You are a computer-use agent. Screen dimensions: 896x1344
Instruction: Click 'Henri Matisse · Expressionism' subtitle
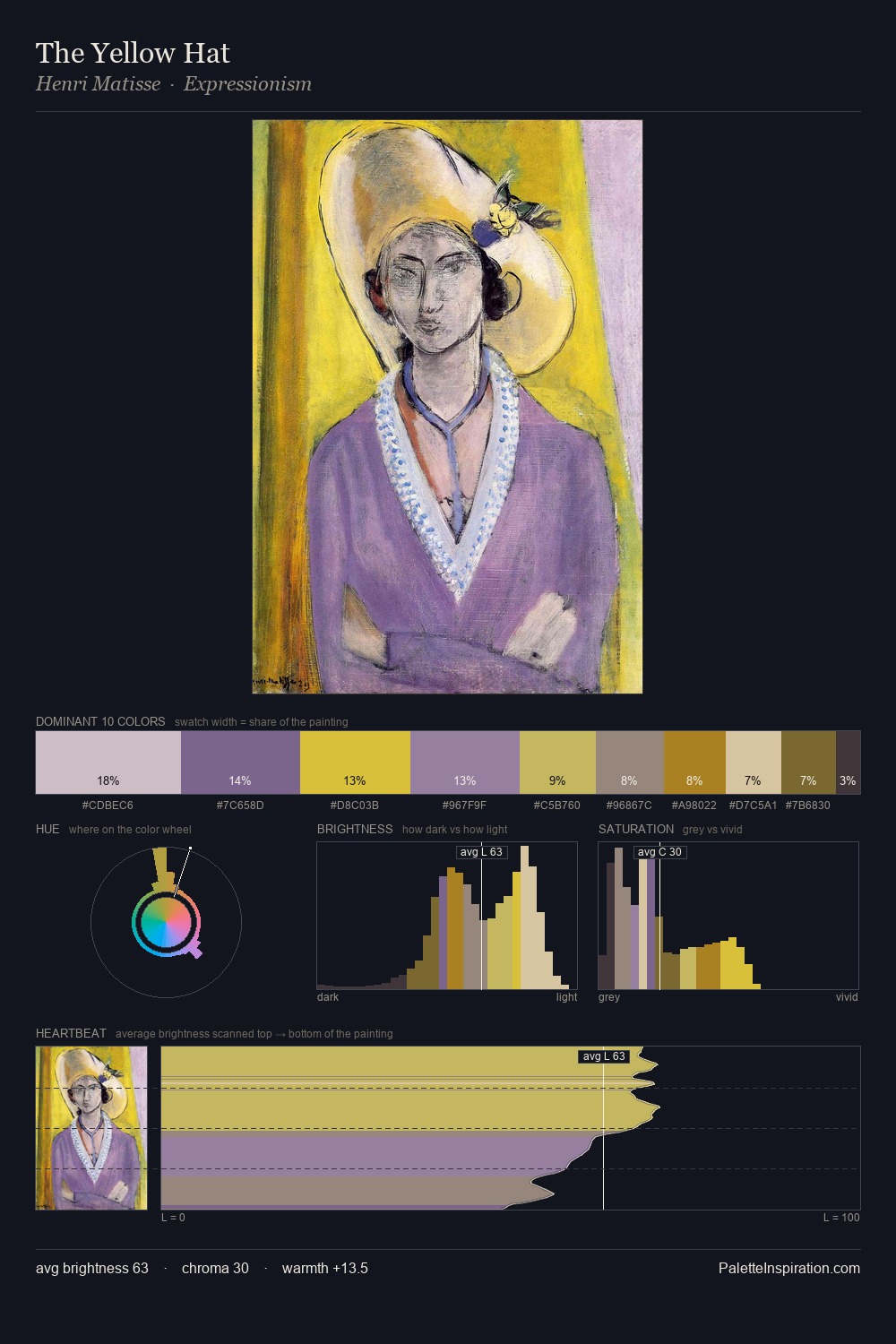pos(174,84)
